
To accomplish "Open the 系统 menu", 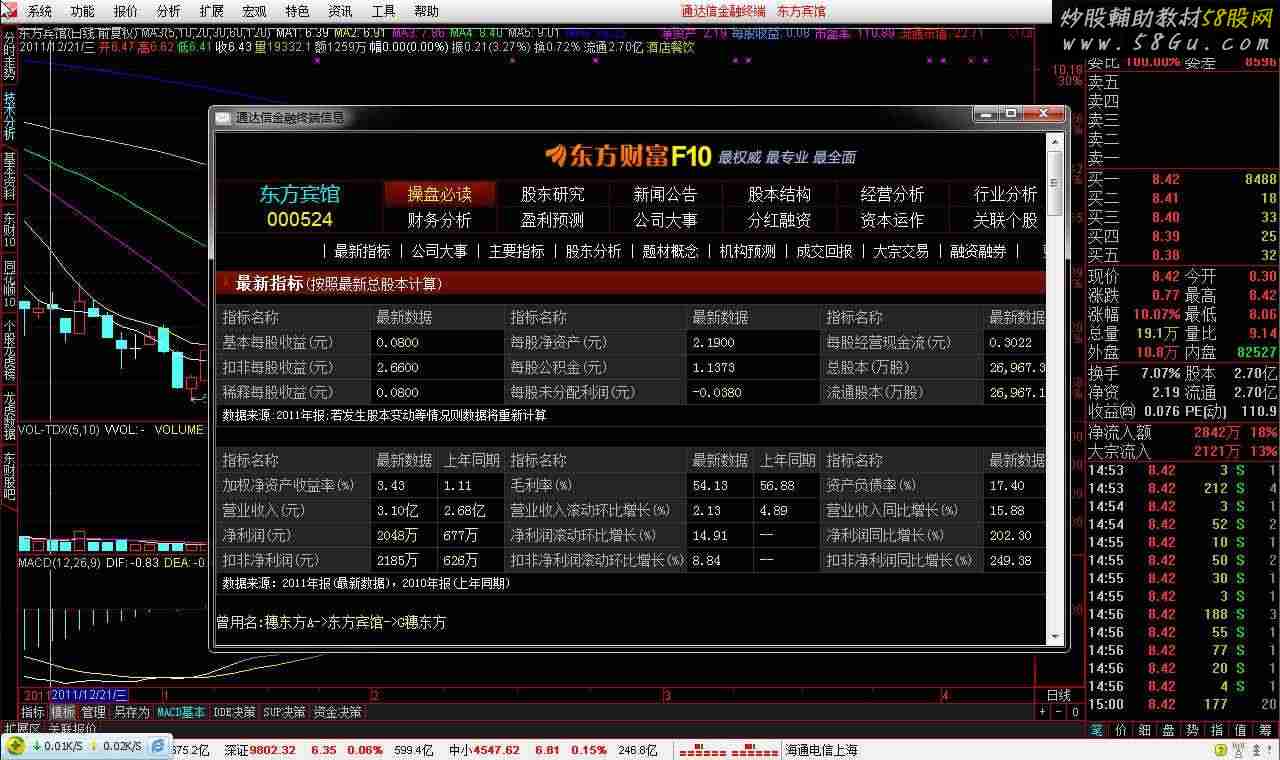I will coord(40,11).
